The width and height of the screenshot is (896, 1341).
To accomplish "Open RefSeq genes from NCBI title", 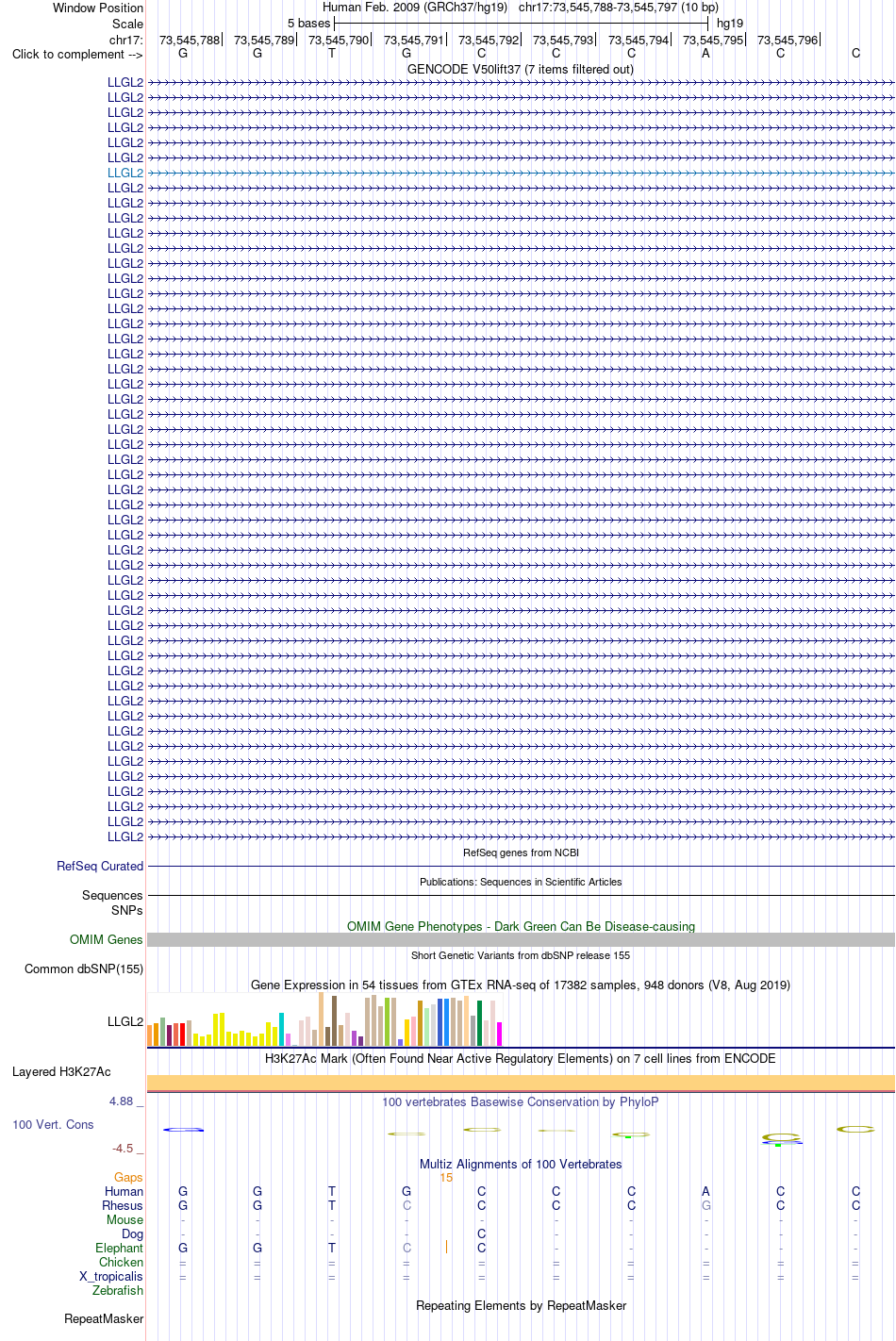I will tap(521, 853).
